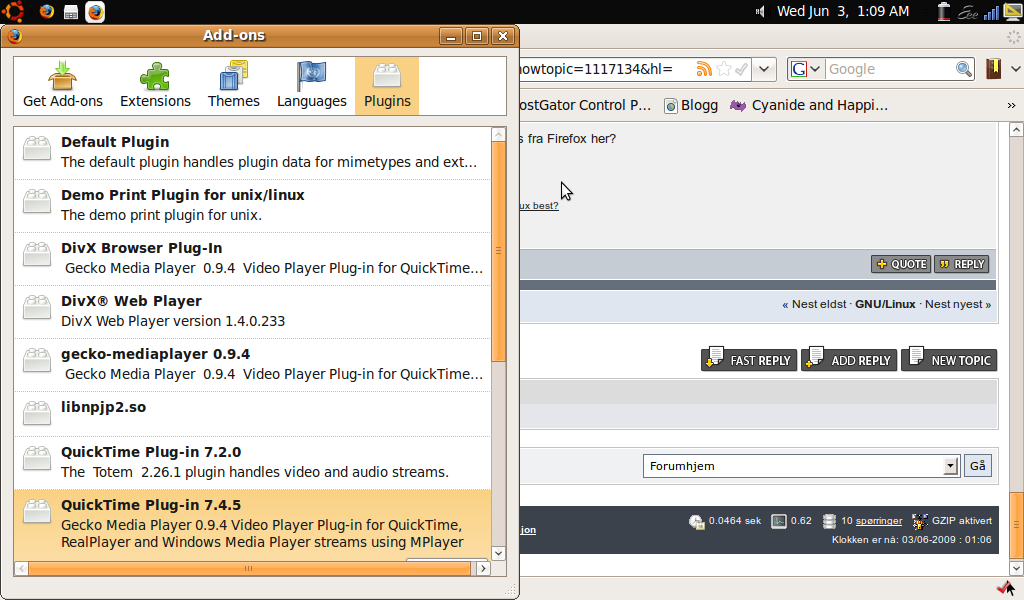Click the NEW TOPIC button
The width and height of the screenshot is (1024, 600).
pyautogui.click(x=949, y=359)
